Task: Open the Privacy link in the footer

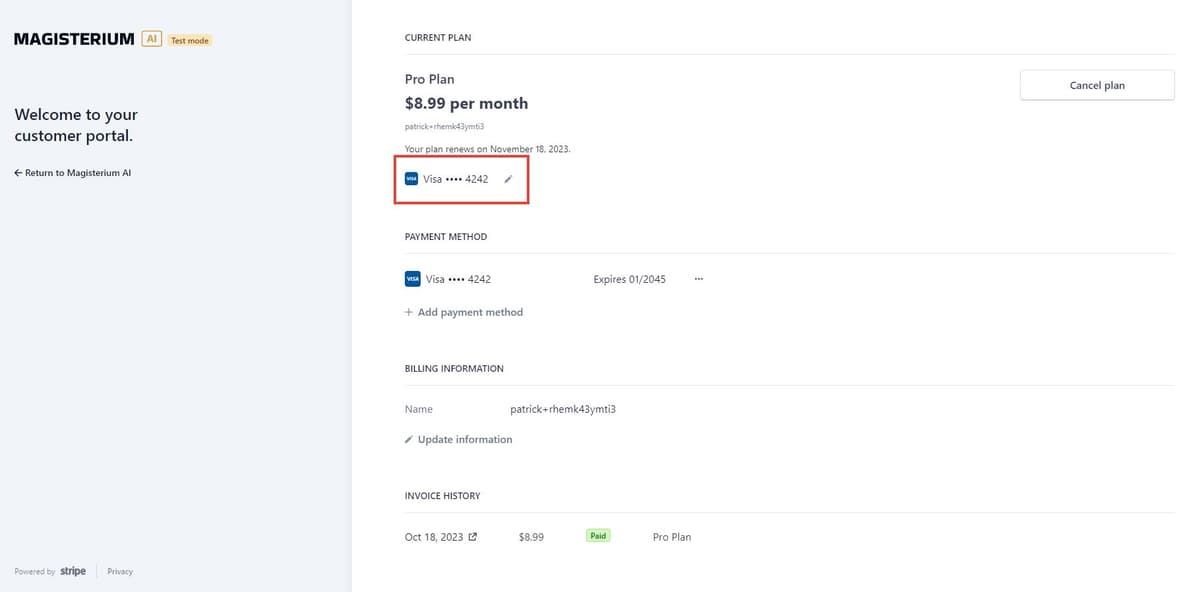Action: [x=119, y=571]
